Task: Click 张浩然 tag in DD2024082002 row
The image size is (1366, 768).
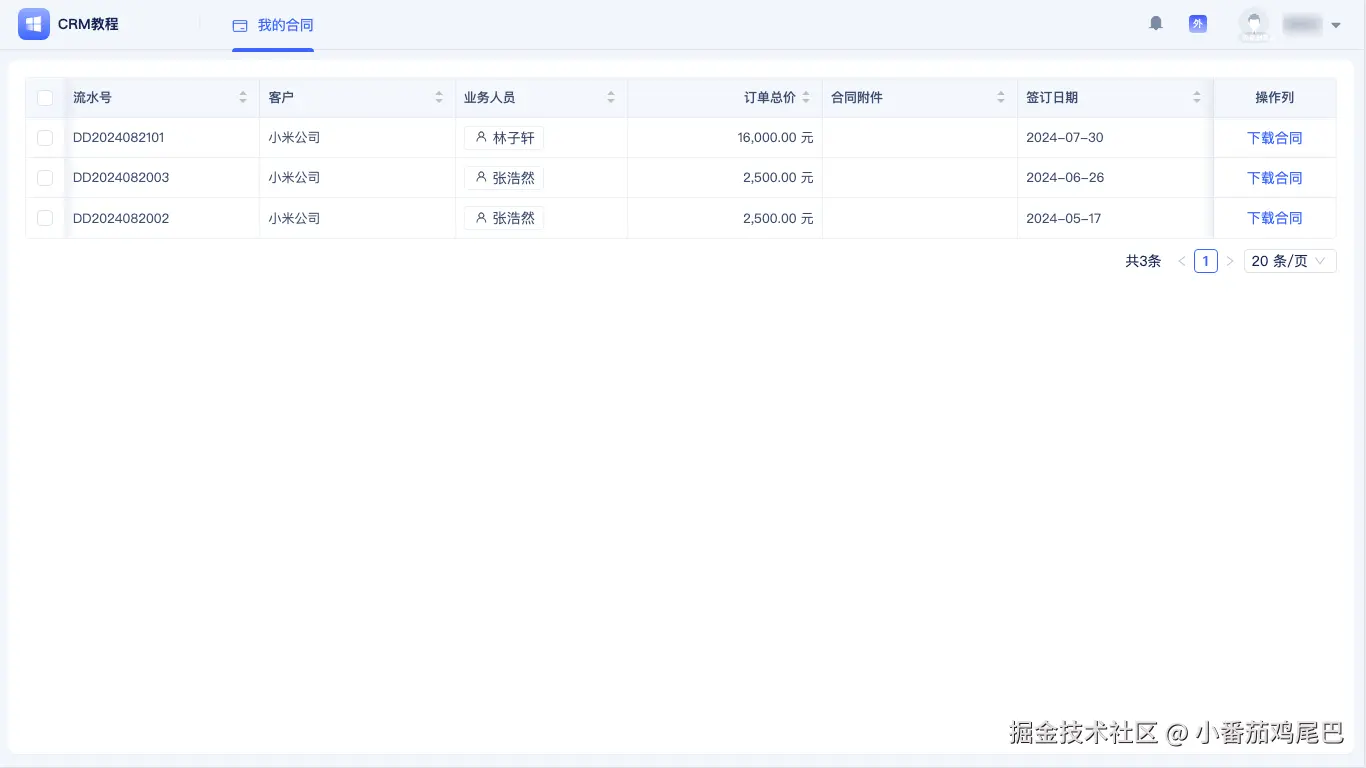Action: pyautogui.click(x=504, y=218)
